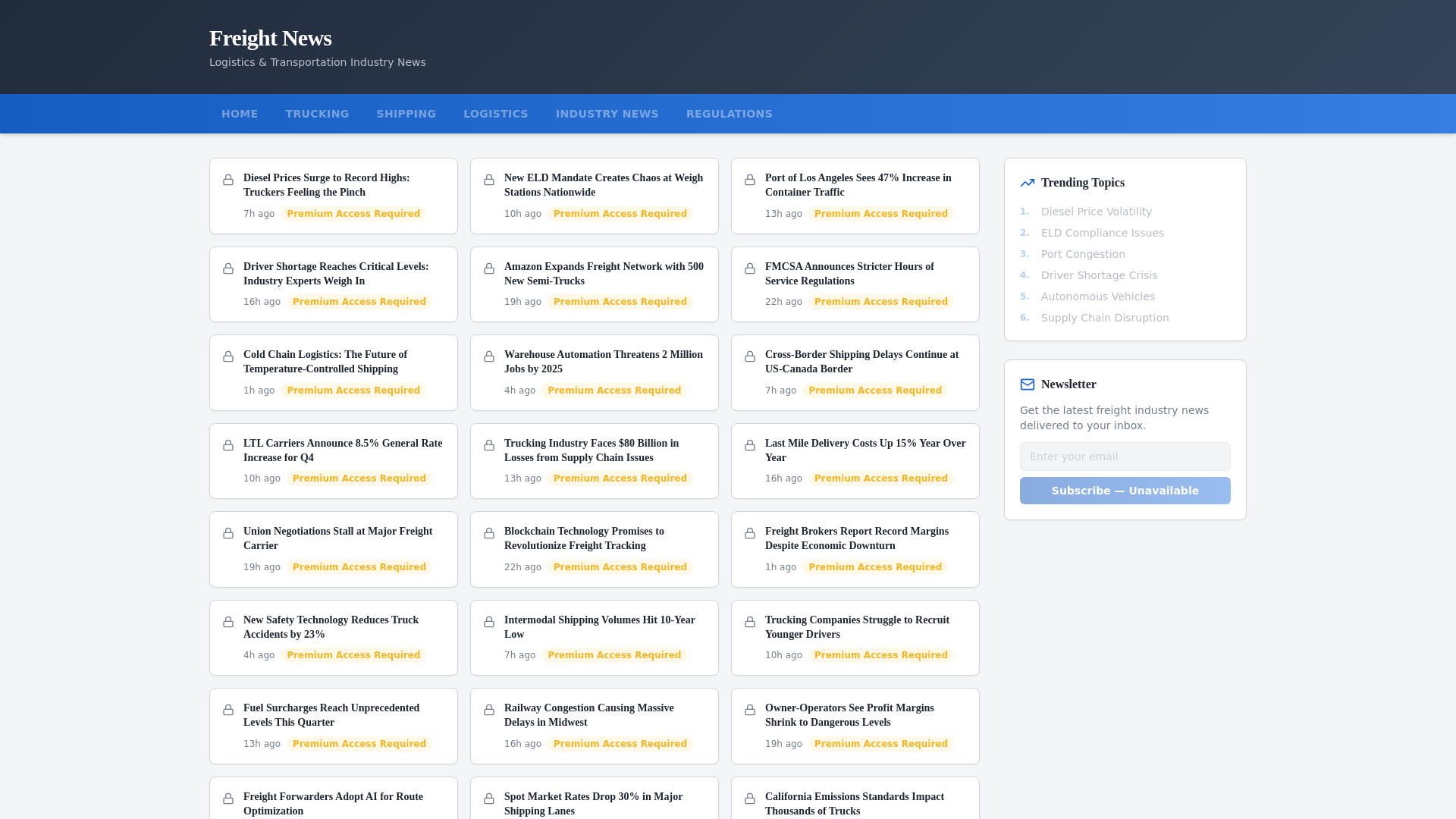Select Port Congestion trending topic
Screen dimensions: 1456x819
[x=1083, y=254]
